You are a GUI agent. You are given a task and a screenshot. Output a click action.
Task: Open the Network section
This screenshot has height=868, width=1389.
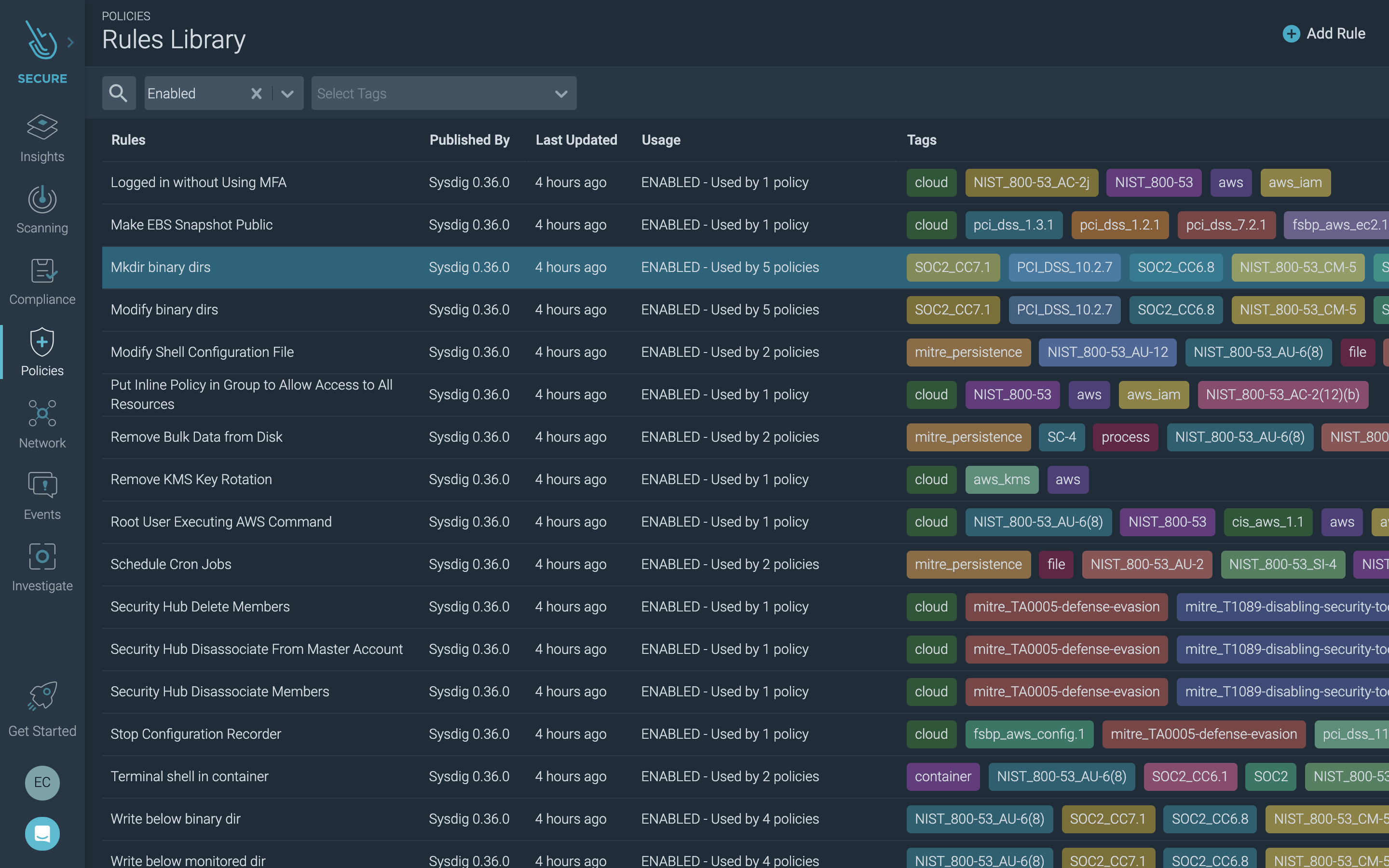[42, 424]
